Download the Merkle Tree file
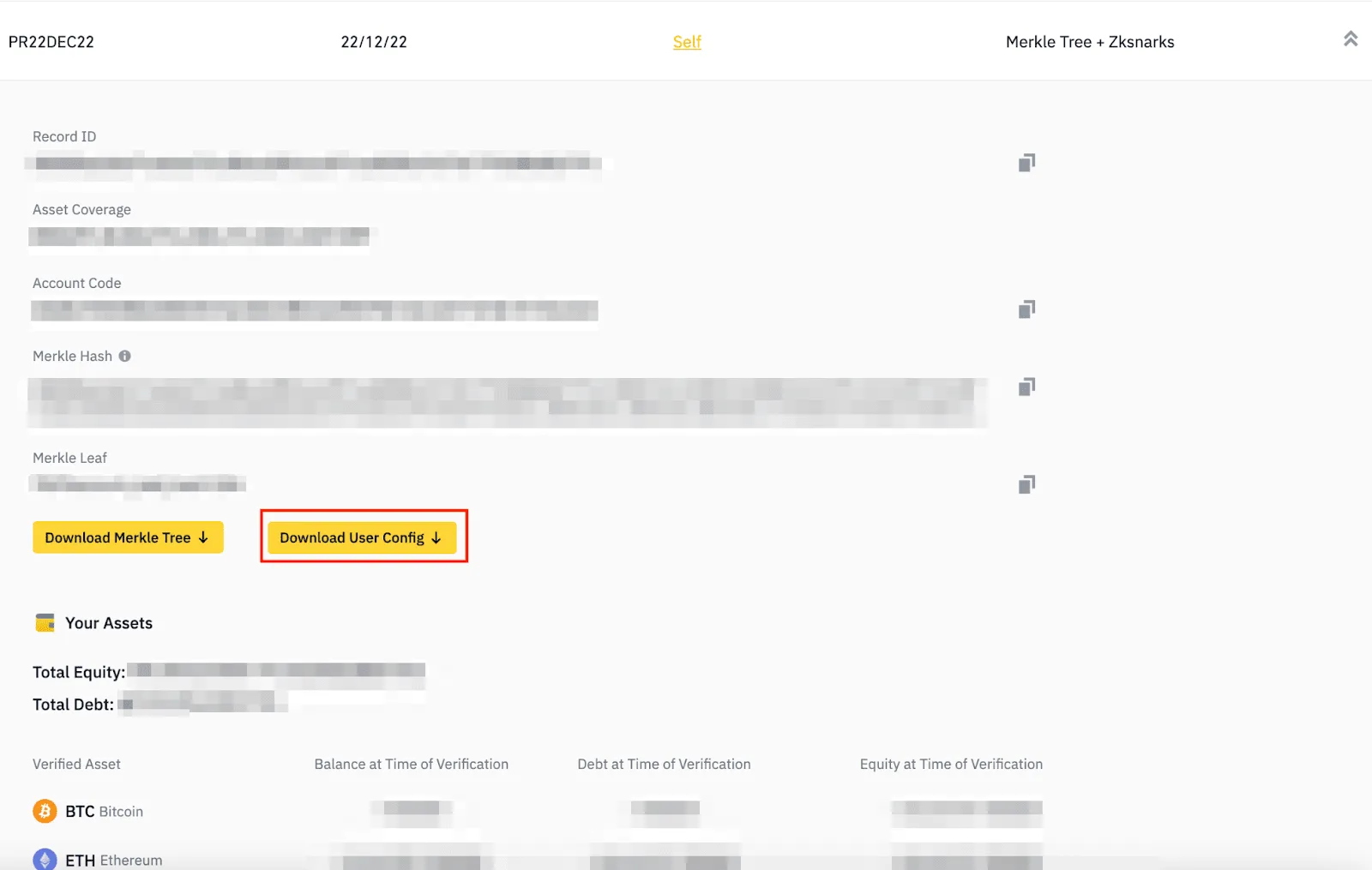 coord(128,537)
